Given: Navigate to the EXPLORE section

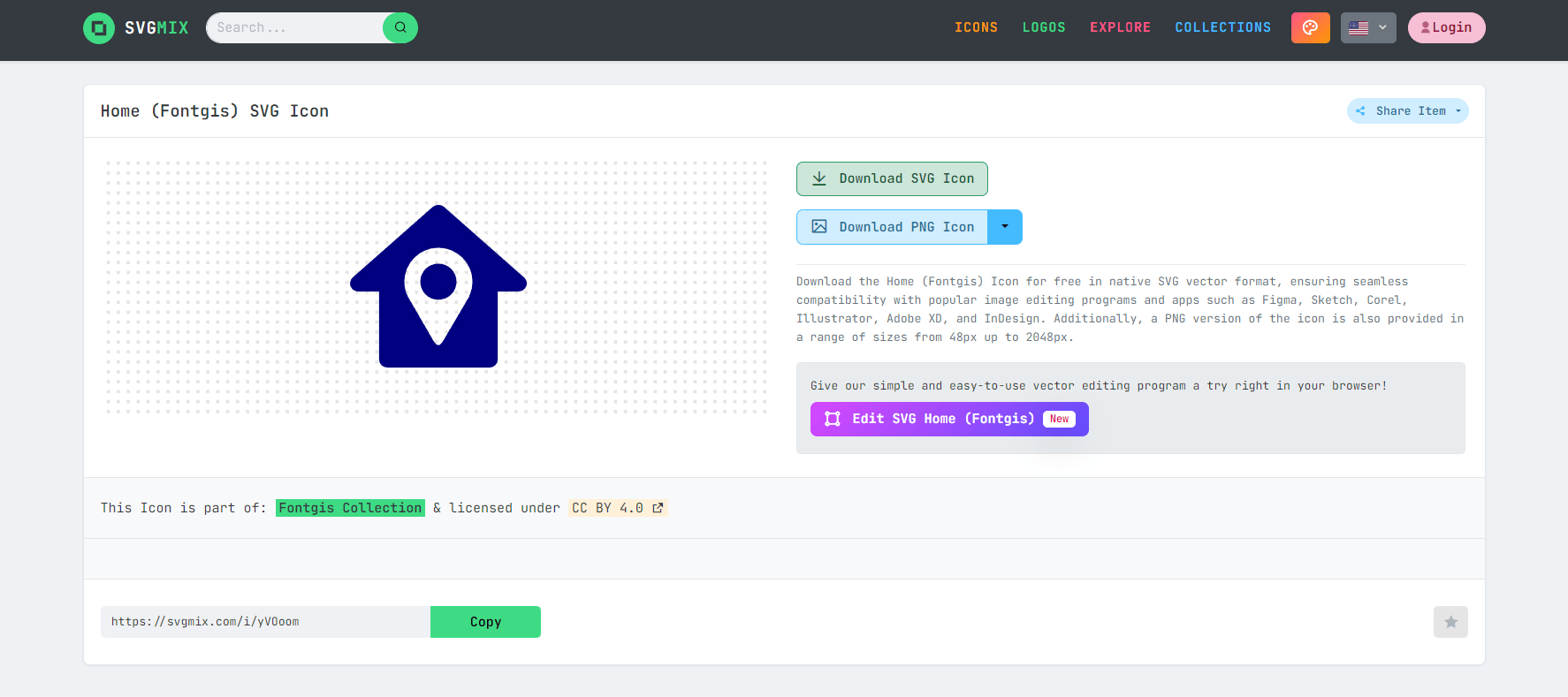Looking at the screenshot, I should [1120, 27].
